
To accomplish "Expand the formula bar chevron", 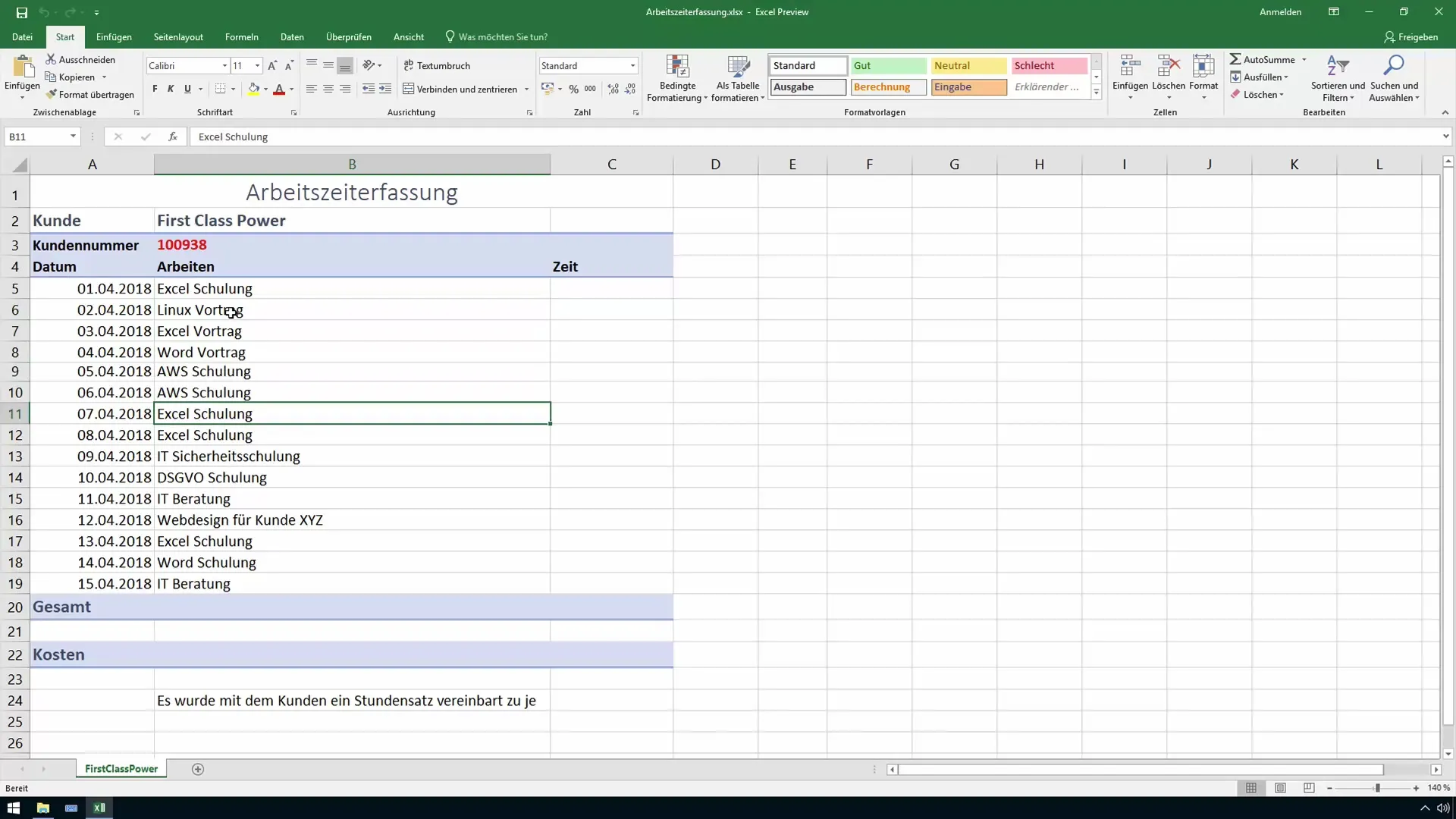I will pyautogui.click(x=1445, y=136).
